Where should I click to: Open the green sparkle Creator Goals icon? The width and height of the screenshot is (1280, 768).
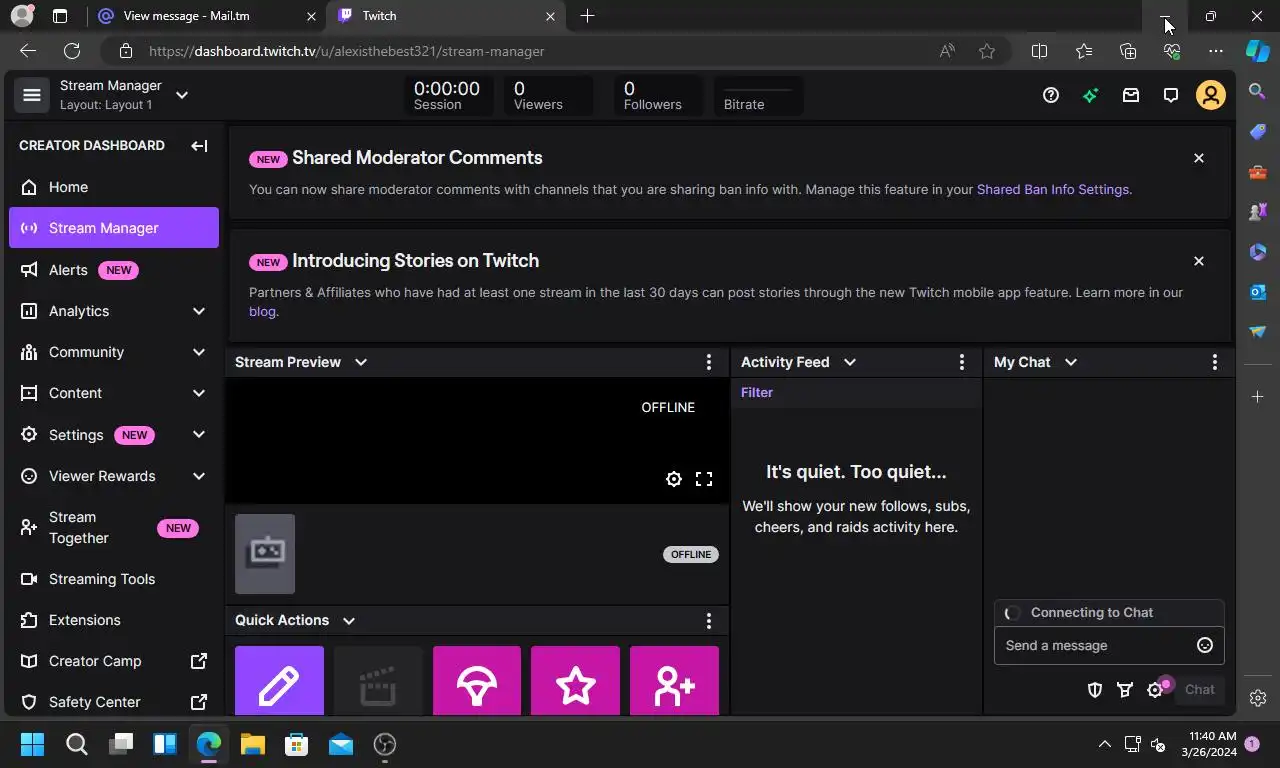[1090, 95]
